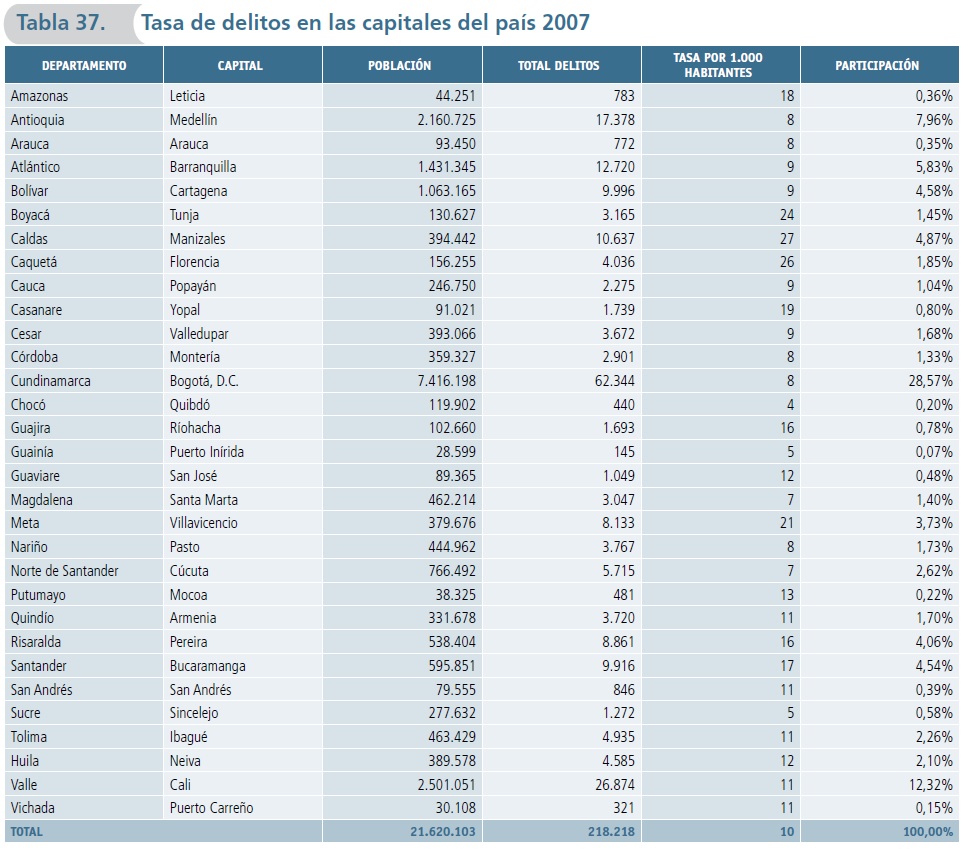Select the total delitos sum 218.218
Viewport: 972px width, 854px height.
[x=608, y=831]
